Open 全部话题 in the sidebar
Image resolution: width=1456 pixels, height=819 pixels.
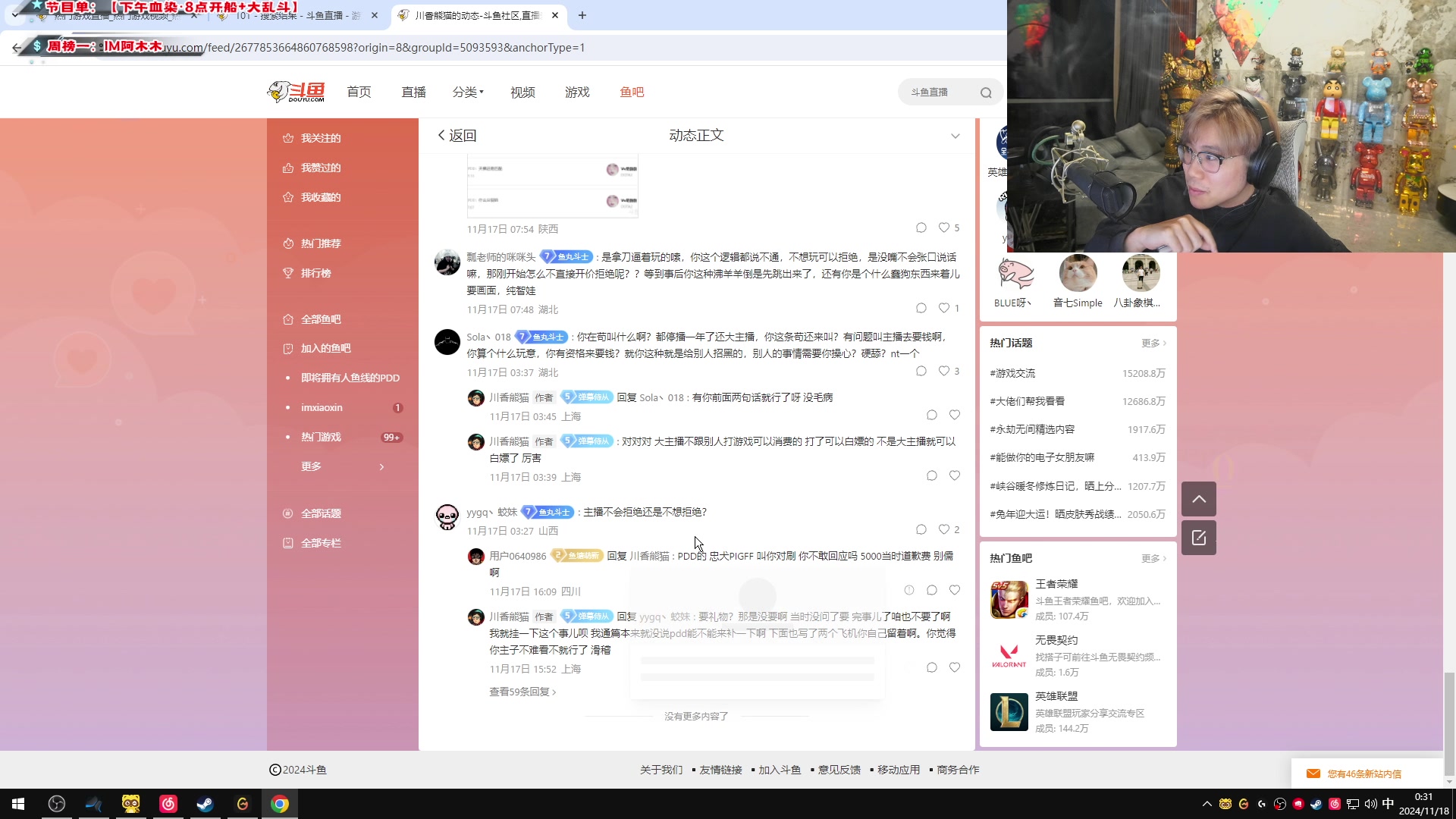pyautogui.click(x=320, y=513)
